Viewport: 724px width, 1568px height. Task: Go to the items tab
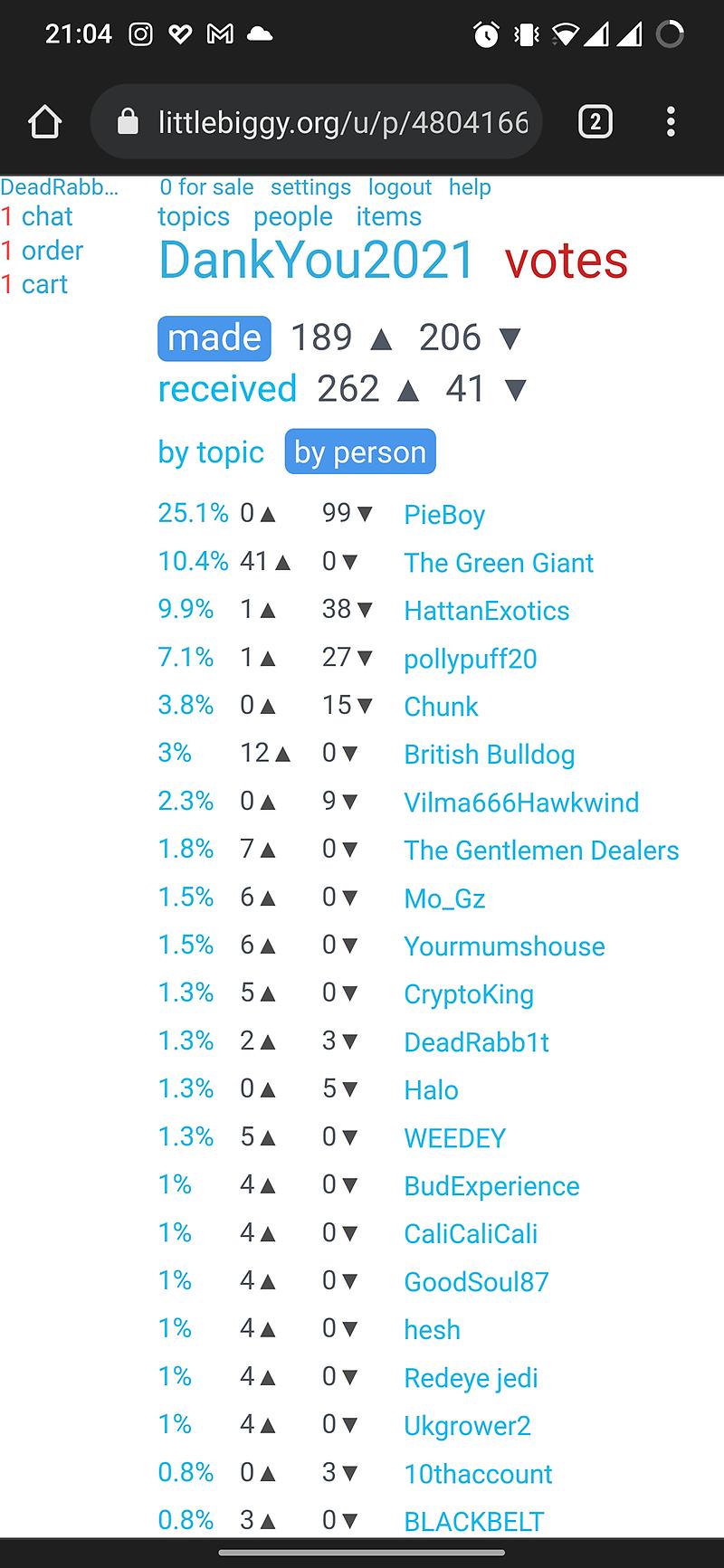388,217
